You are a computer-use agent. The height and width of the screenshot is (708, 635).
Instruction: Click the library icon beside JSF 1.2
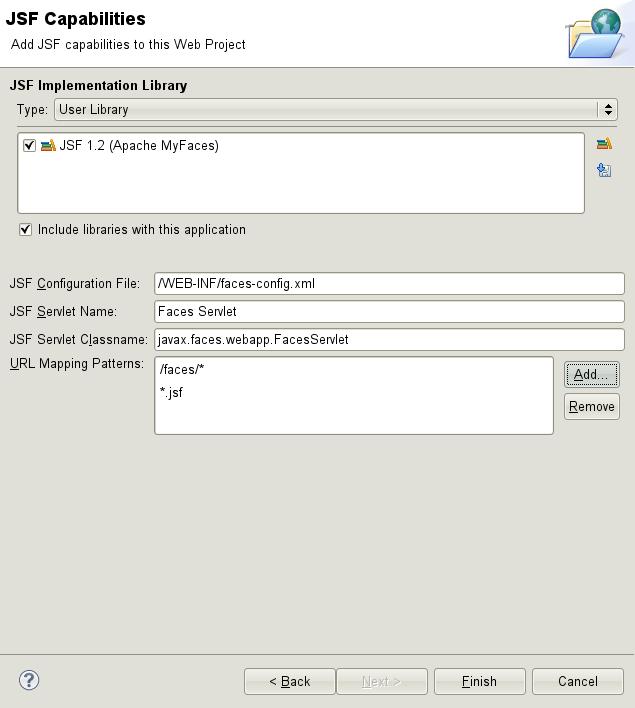(48, 146)
